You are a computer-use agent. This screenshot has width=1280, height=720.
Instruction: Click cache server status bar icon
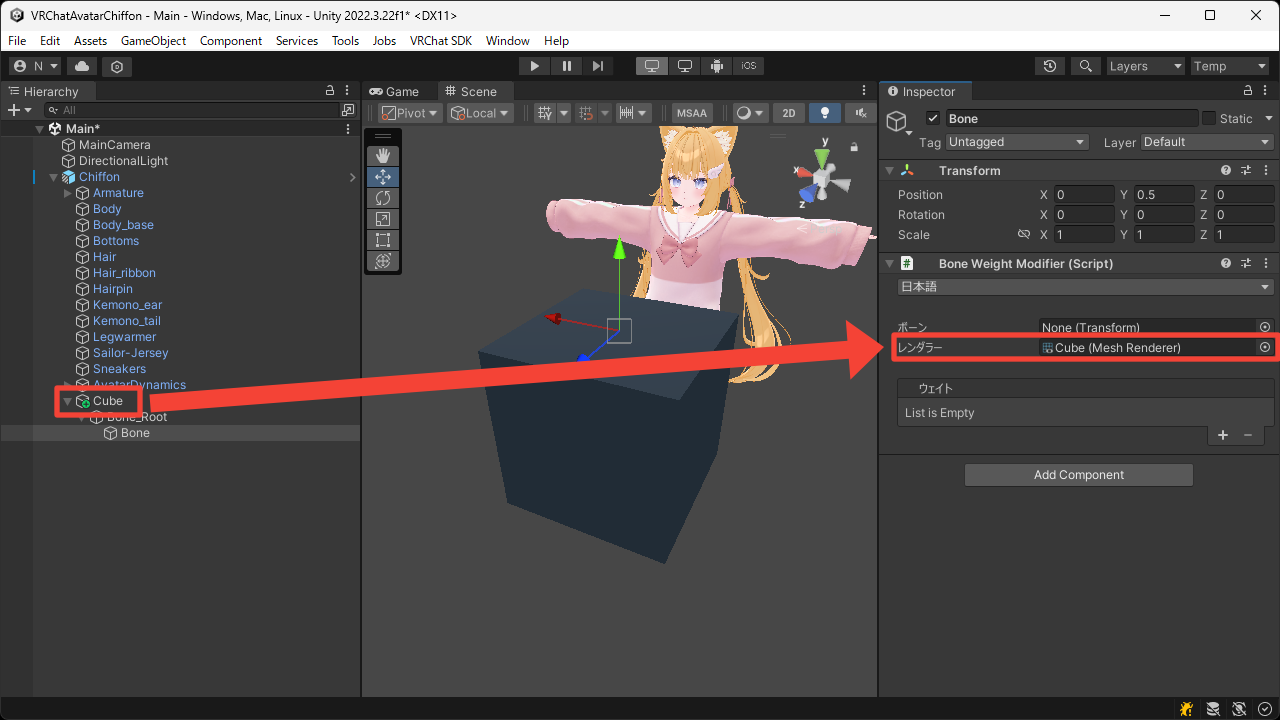1213,709
